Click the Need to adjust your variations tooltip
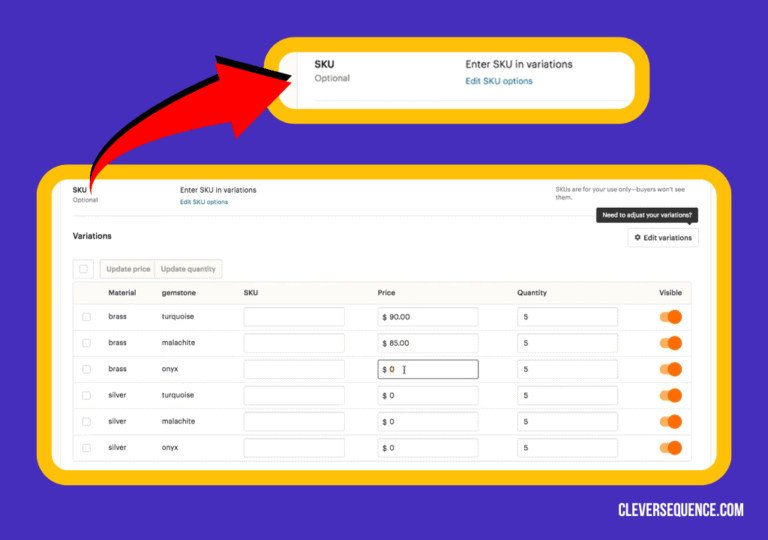Image resolution: width=768 pixels, height=540 pixels. click(647, 215)
